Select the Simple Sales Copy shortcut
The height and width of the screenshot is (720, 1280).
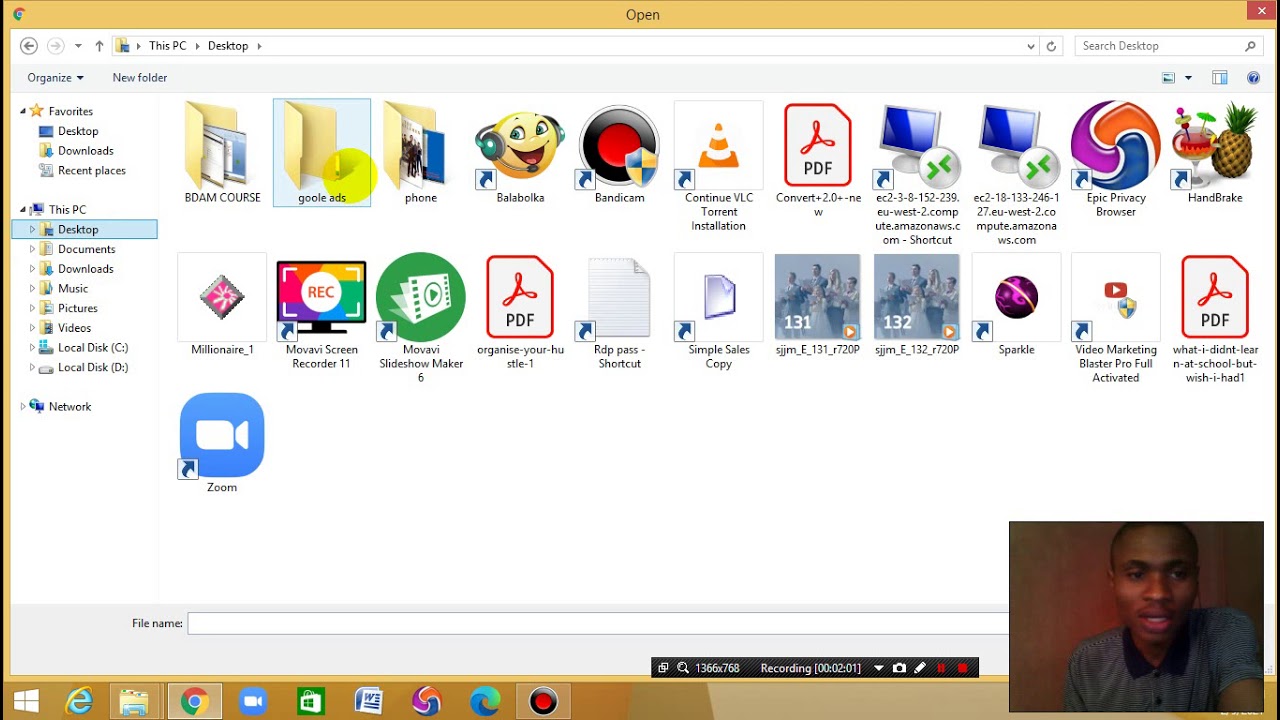[x=718, y=312]
